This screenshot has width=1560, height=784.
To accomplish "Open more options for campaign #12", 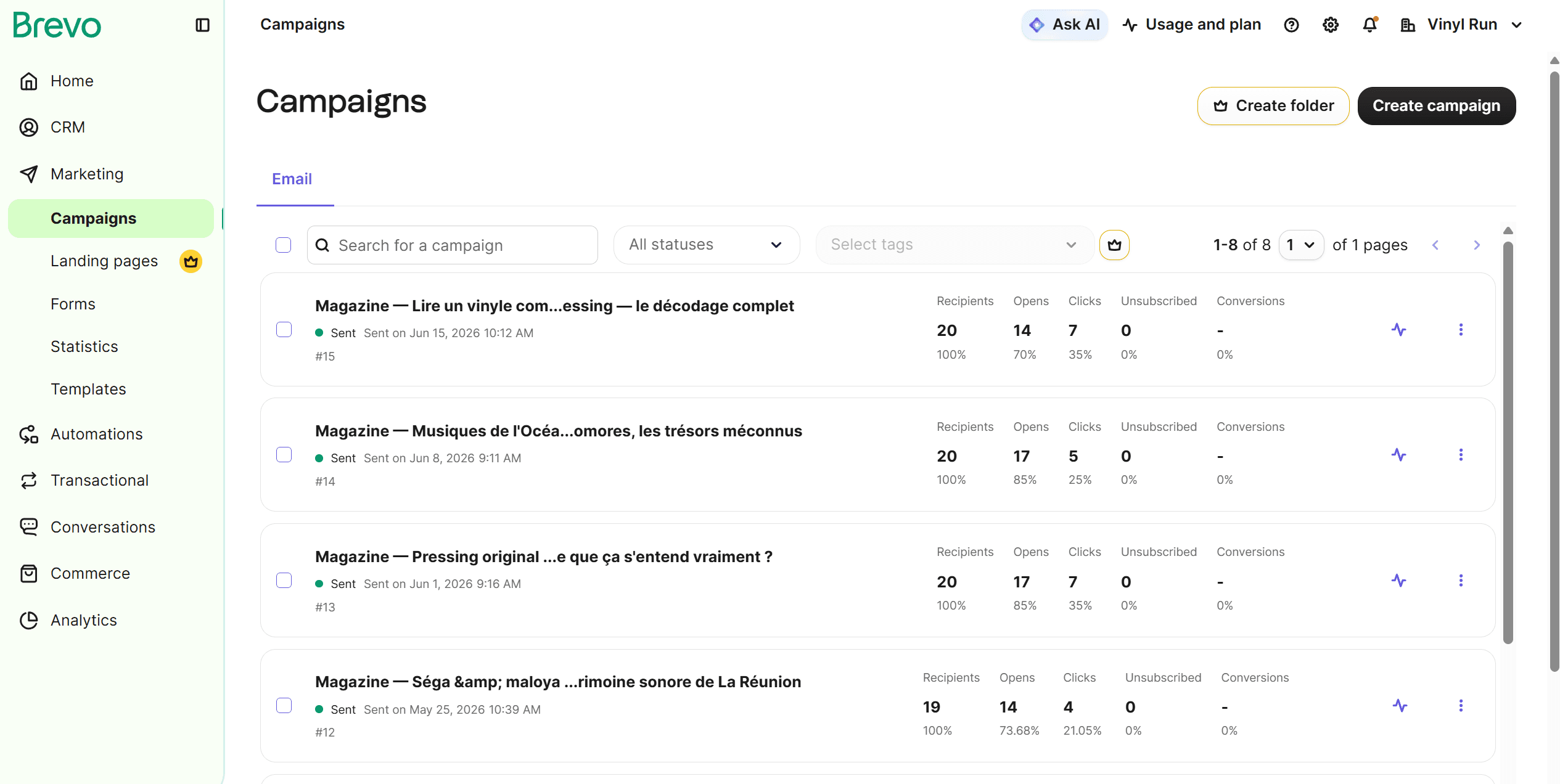I will coord(1461,706).
